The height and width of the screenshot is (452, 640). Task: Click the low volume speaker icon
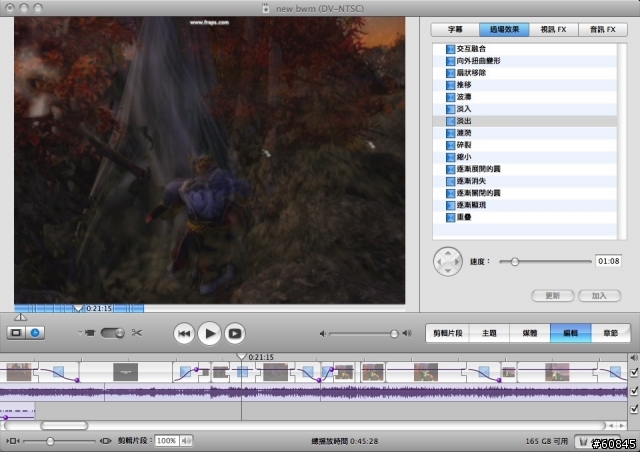pyautogui.click(x=322, y=334)
